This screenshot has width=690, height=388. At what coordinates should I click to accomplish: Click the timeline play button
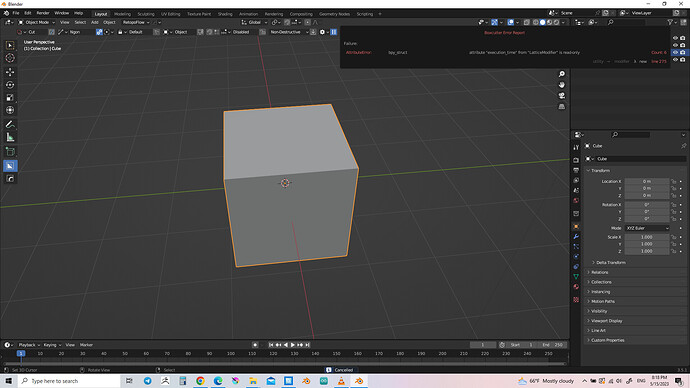coord(293,345)
